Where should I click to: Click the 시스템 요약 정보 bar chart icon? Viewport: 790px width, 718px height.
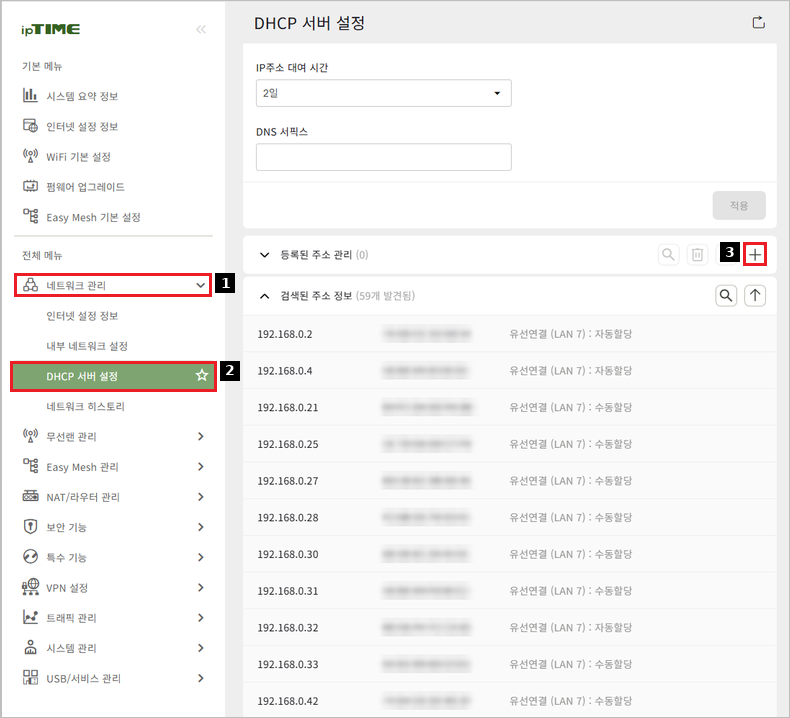(x=30, y=95)
